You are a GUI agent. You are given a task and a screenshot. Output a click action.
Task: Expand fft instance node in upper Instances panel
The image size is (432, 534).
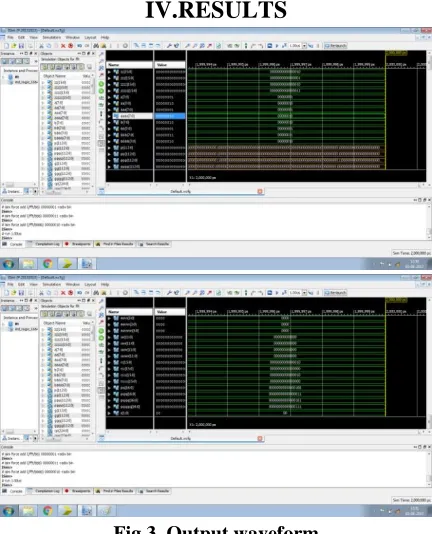click(x=4, y=77)
